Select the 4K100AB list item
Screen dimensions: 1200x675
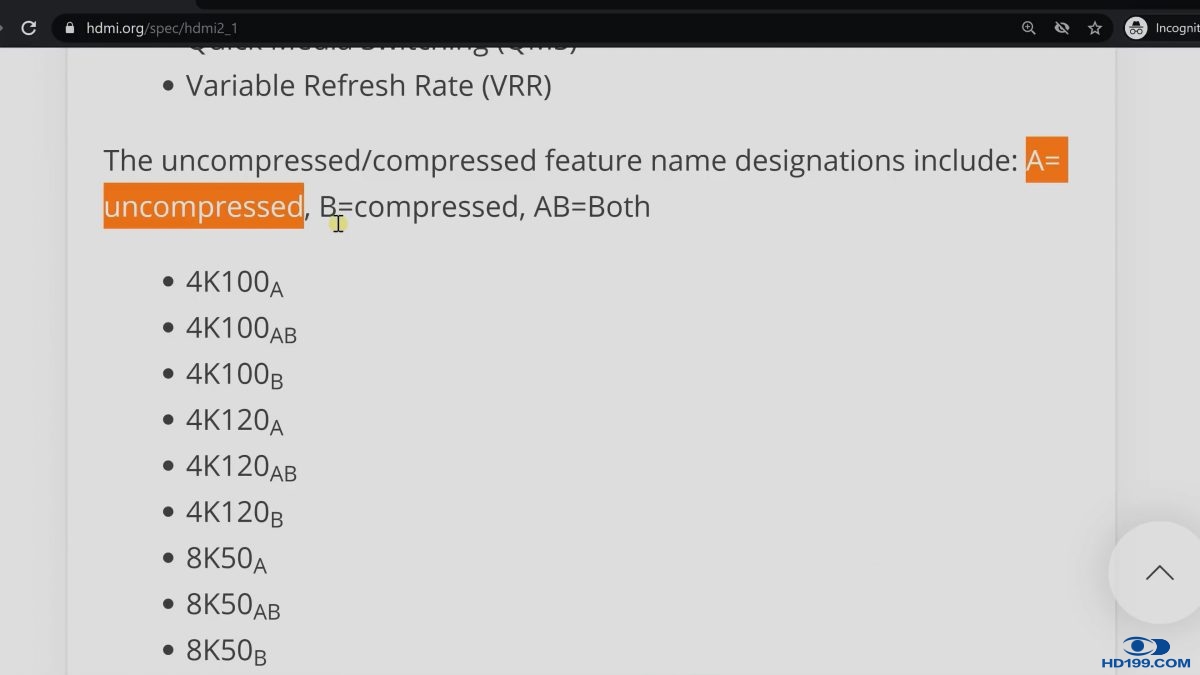coord(241,329)
